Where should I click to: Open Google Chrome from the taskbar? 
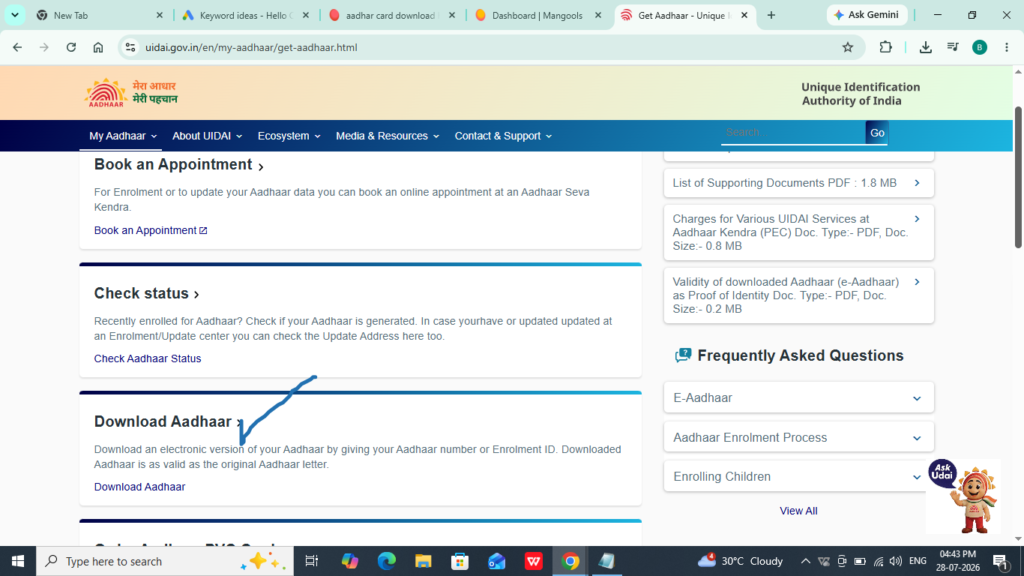[570, 561]
